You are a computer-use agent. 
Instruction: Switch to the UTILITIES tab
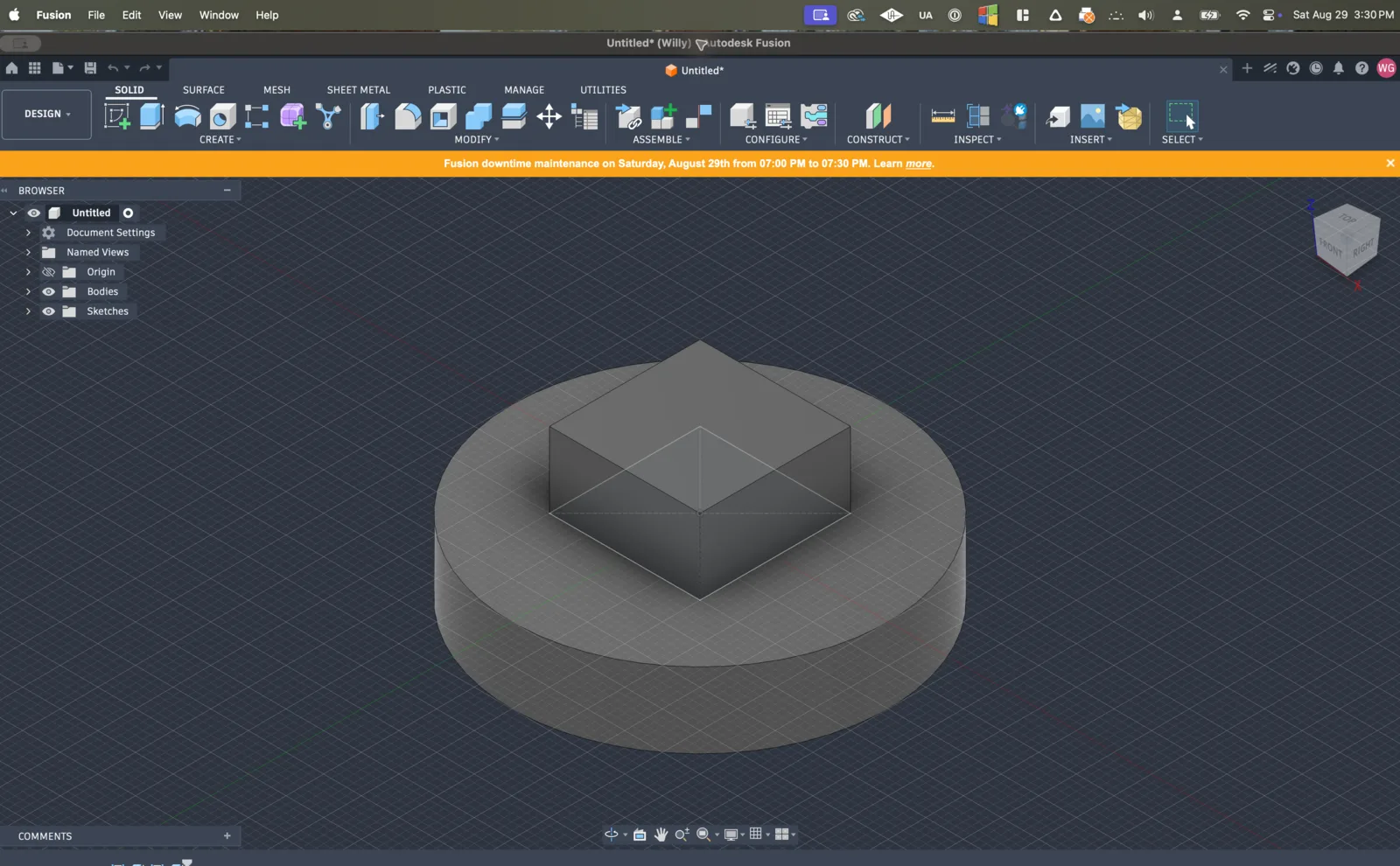[603, 90]
